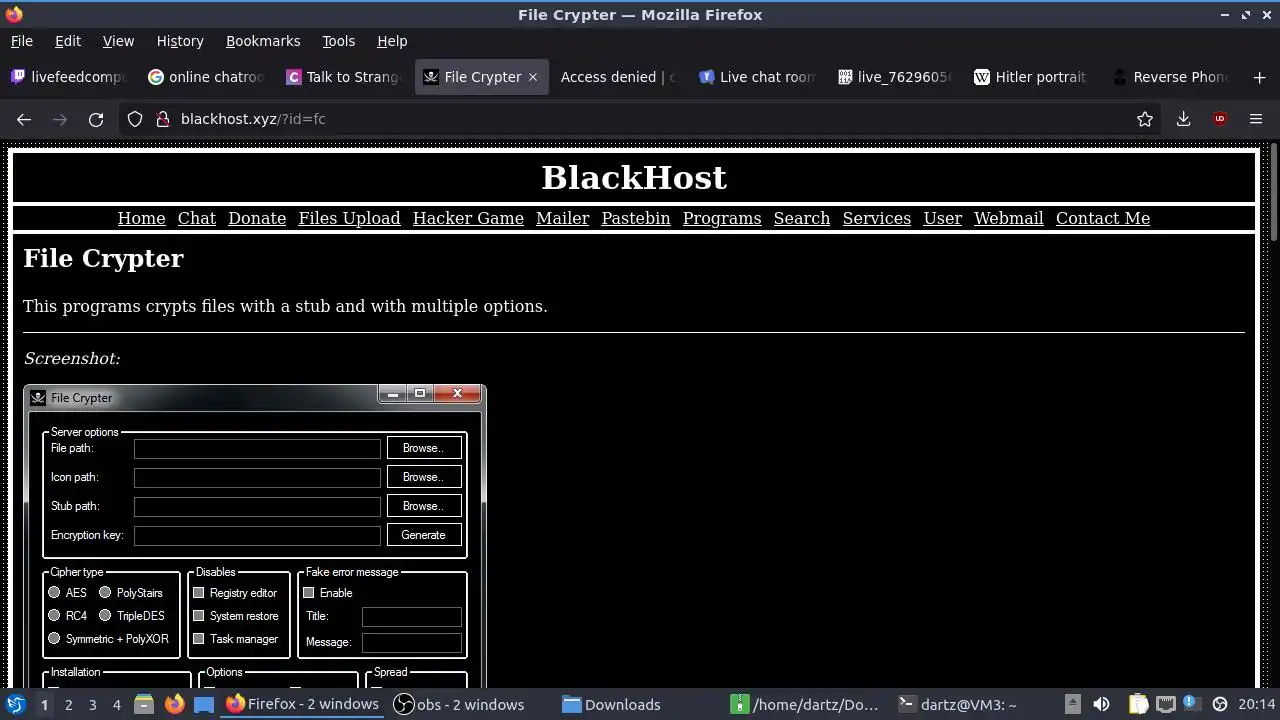The width and height of the screenshot is (1280, 720).
Task: Open Firefox hamburger application menu
Action: click(1256, 119)
